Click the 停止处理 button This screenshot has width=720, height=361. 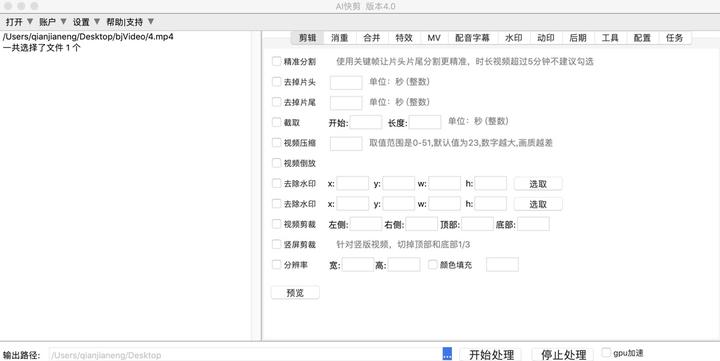(x=563, y=355)
